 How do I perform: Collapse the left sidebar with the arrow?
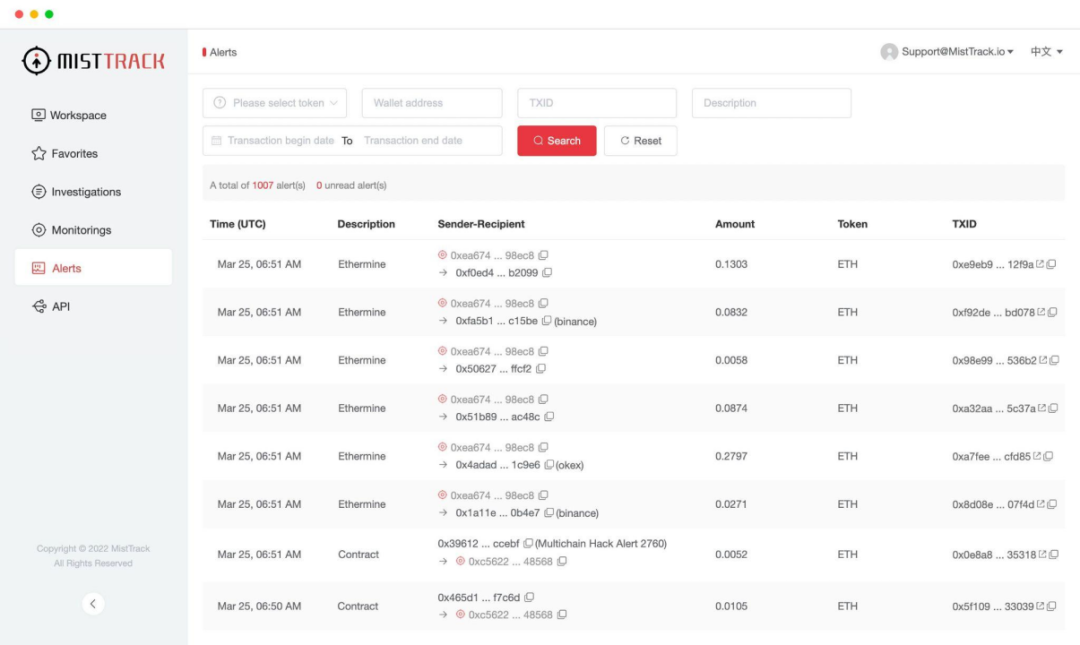[93, 603]
